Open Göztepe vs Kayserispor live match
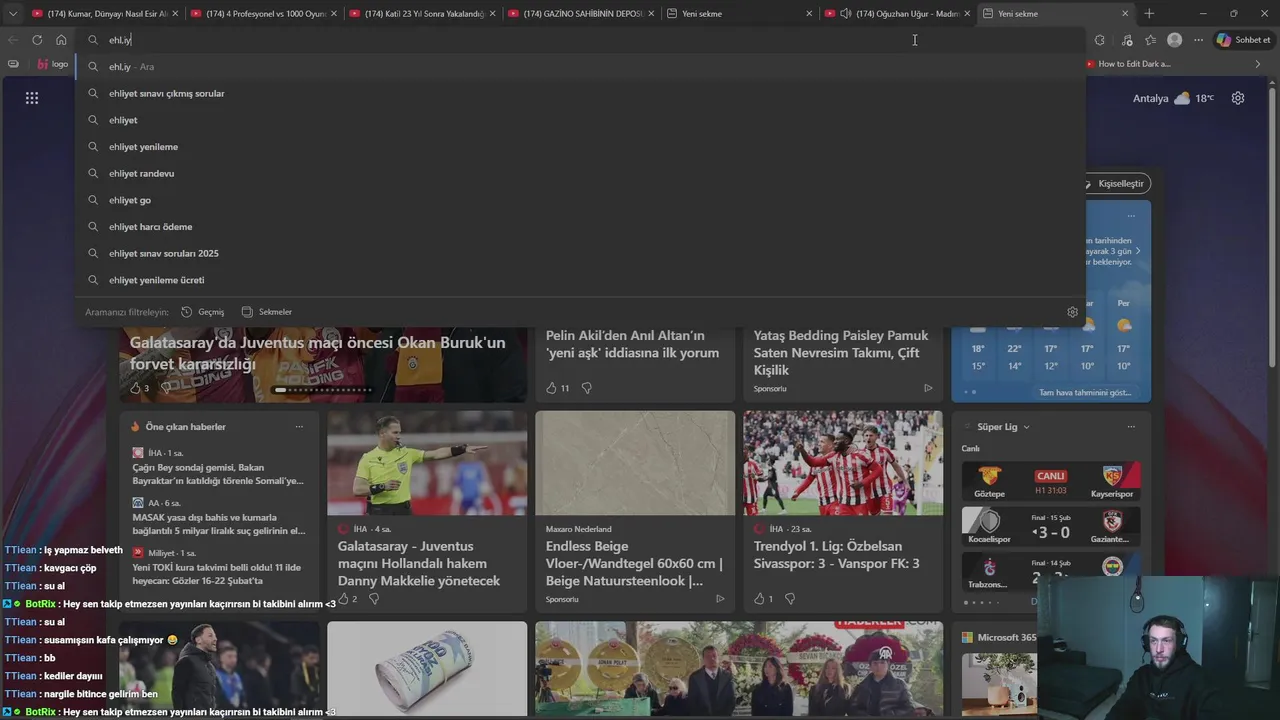Viewport: 1280px width, 720px height. (1050, 481)
